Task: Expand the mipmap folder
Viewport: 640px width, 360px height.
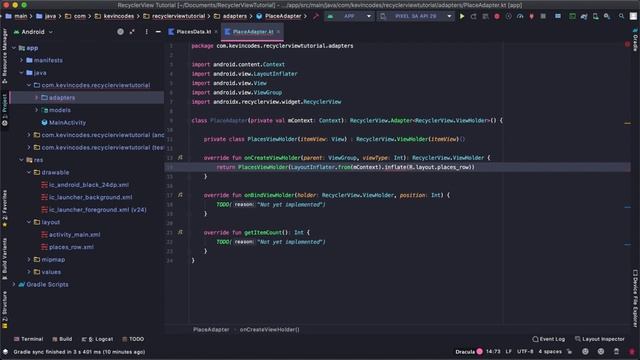Action: (29, 259)
